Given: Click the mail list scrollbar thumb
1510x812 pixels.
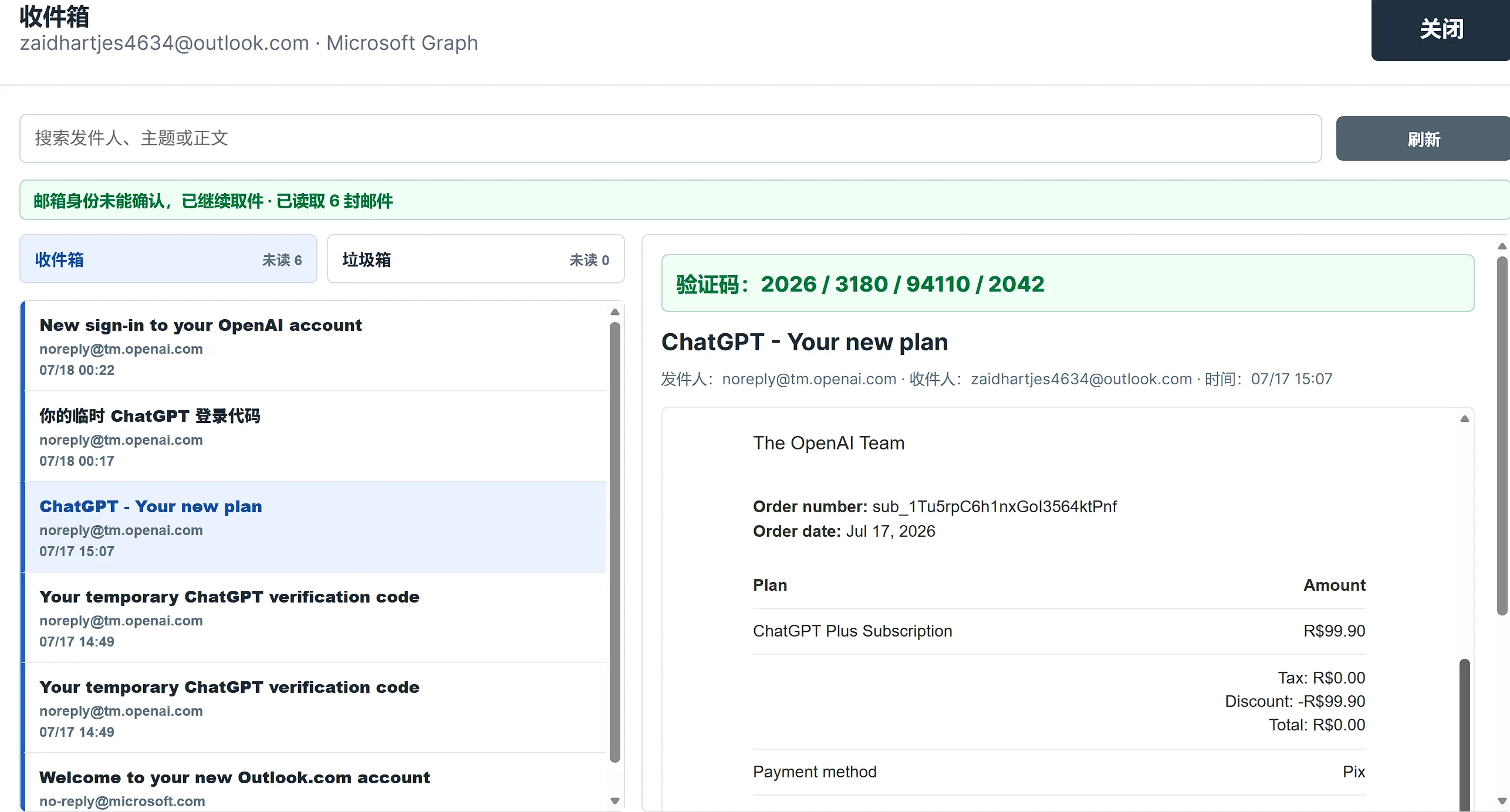Looking at the screenshot, I should coord(615,542).
